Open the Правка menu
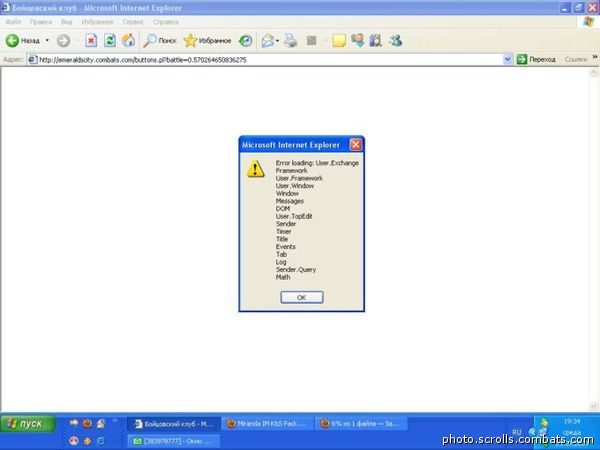The height and width of the screenshot is (450, 600). pos(41,22)
